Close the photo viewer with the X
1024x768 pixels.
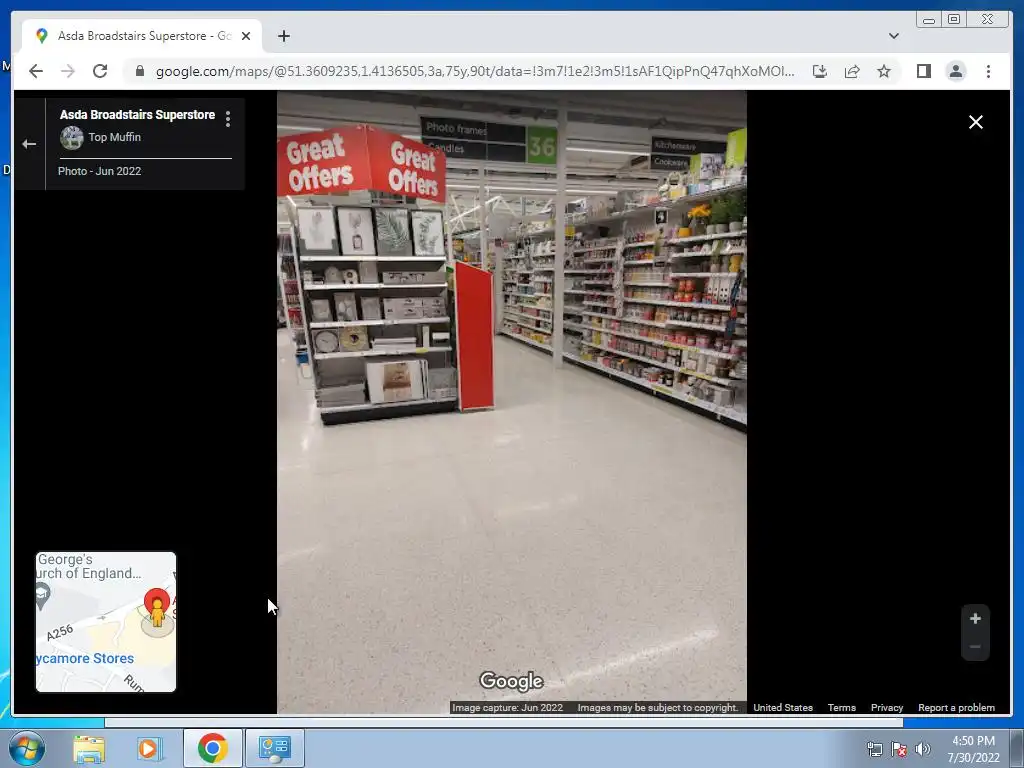tap(976, 122)
